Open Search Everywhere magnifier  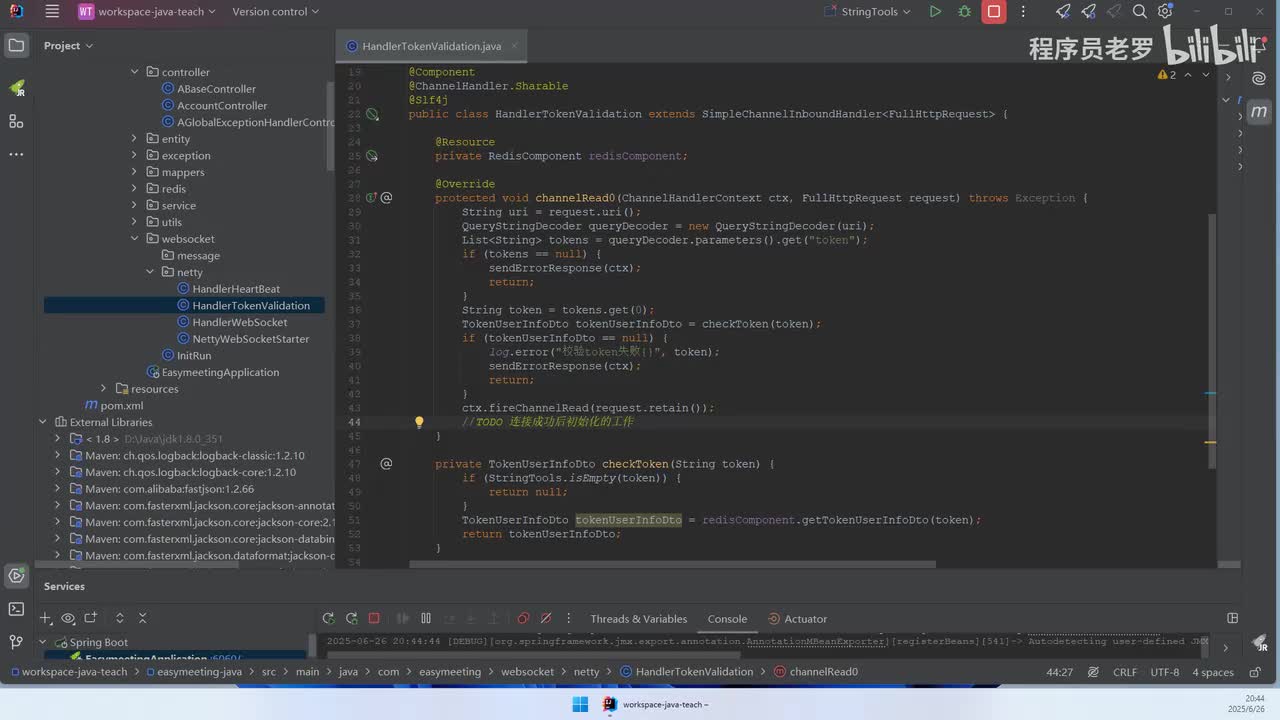pyautogui.click(x=1139, y=12)
